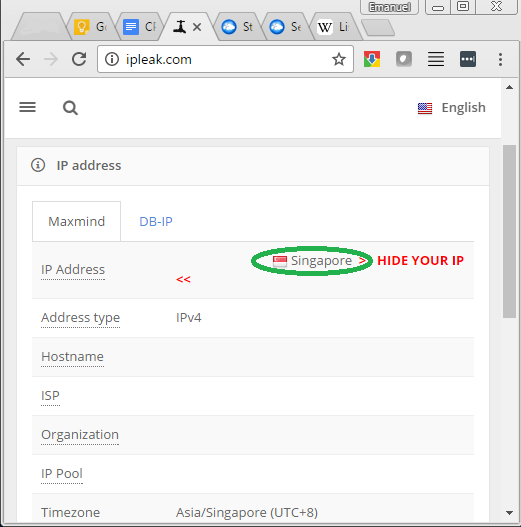This screenshot has height=527, width=521.
Task: Open the colorful download extension icon
Action: [x=372, y=59]
